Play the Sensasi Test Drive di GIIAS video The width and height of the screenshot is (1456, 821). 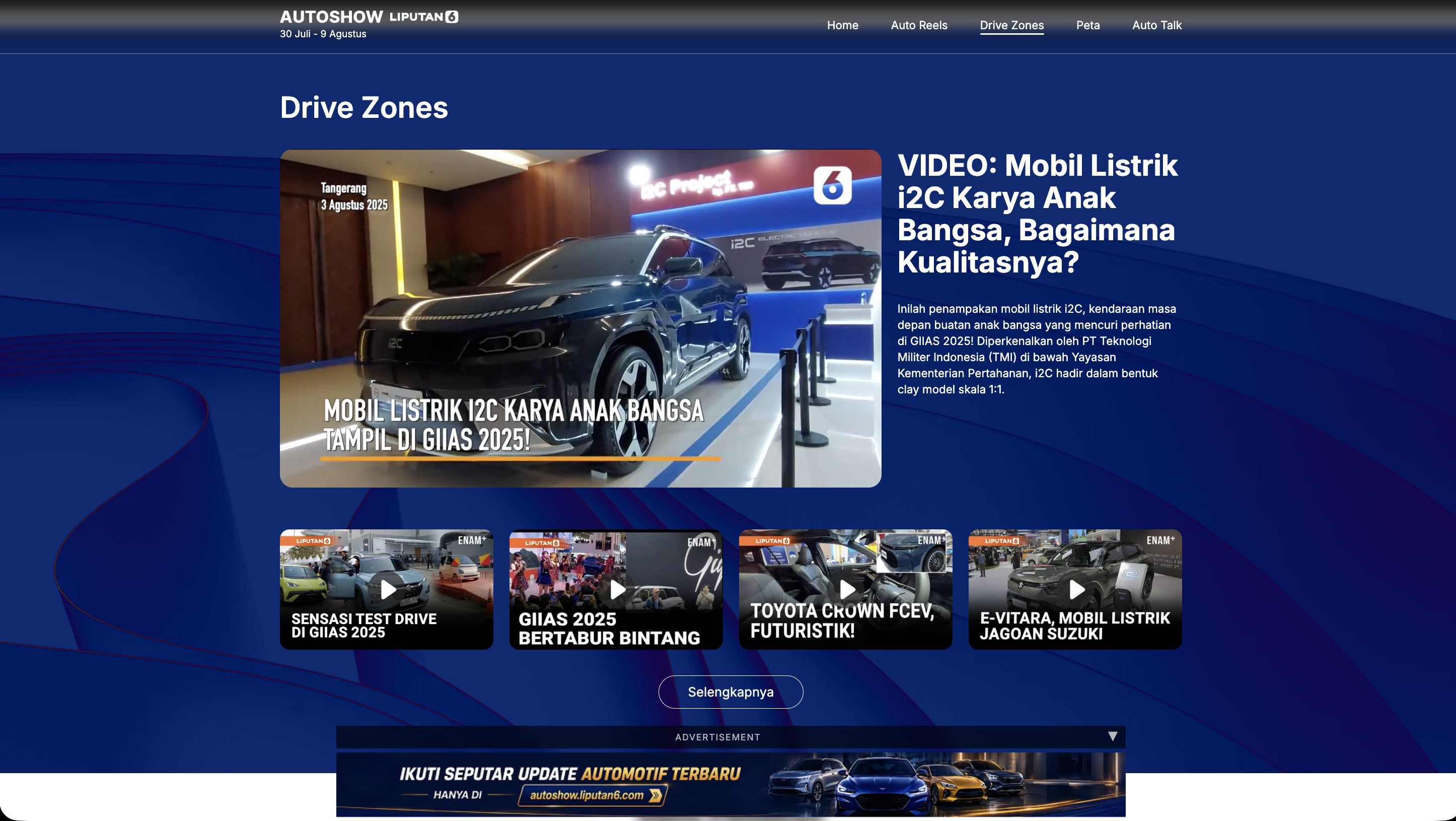point(387,589)
